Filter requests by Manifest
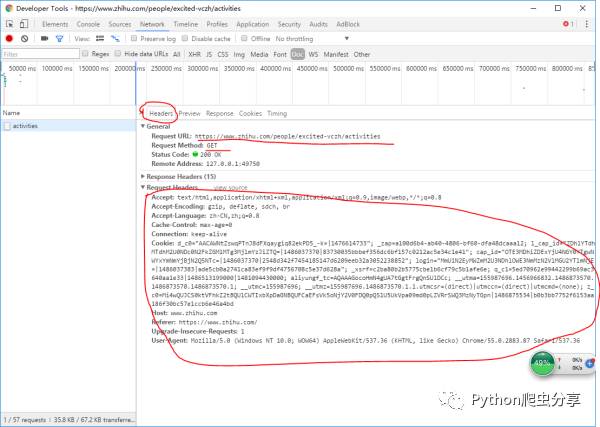The image size is (600, 427). point(336,54)
